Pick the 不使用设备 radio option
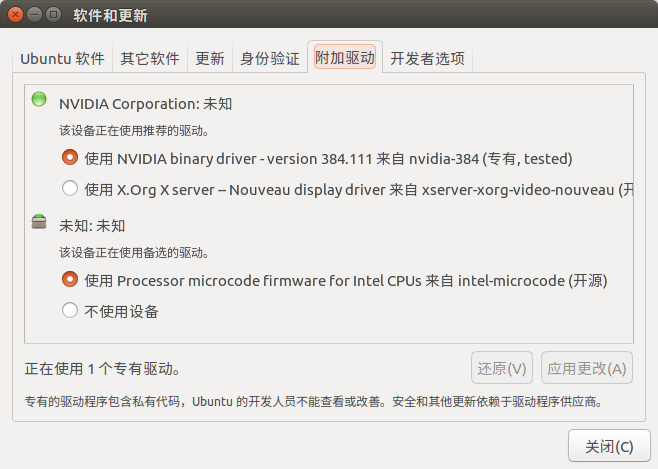 (70, 310)
